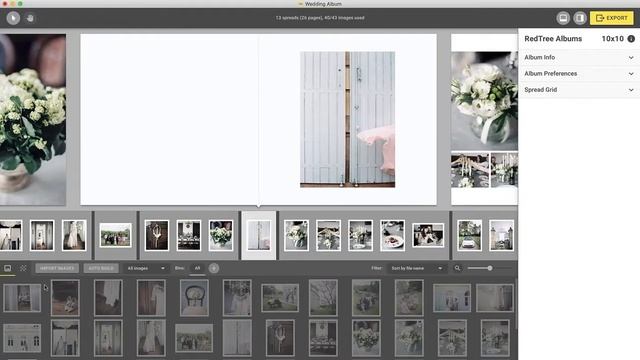Expand the Album Preferences section
This screenshot has height=360, width=640.
[579, 74]
